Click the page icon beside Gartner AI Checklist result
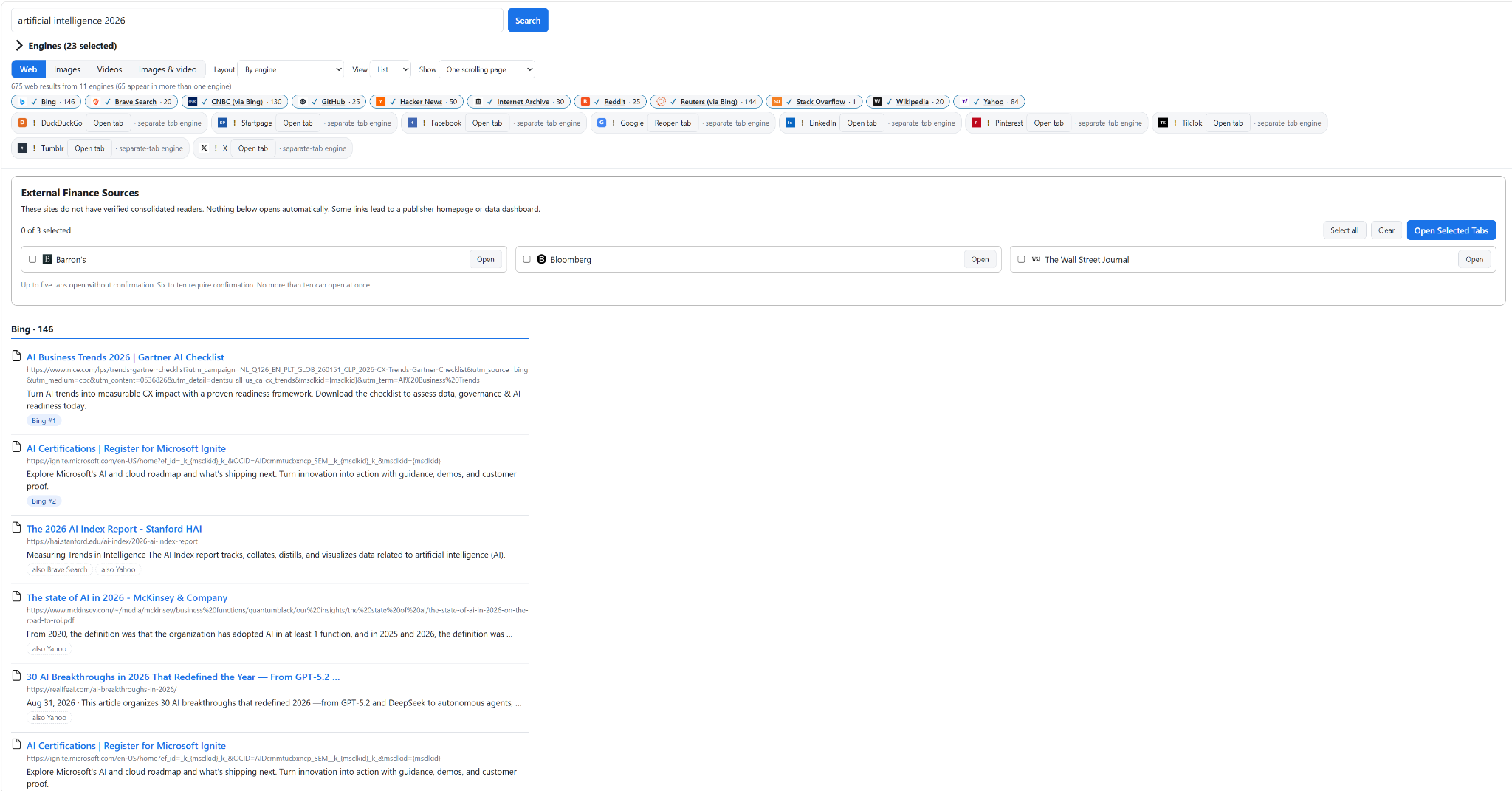 pyautogui.click(x=16, y=355)
